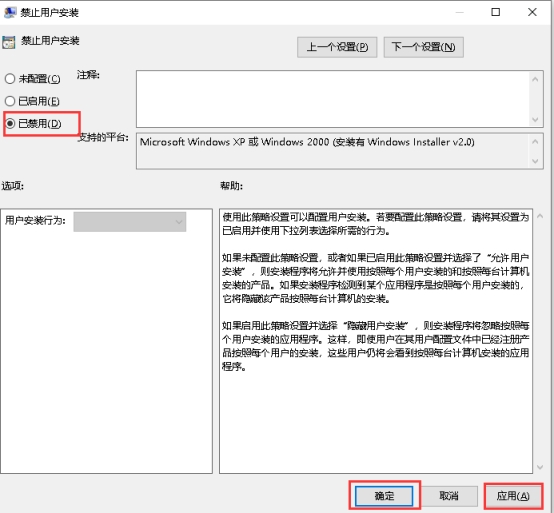Click the comment box scroll up arrow
Screen dimensions: 554x513
535,79
